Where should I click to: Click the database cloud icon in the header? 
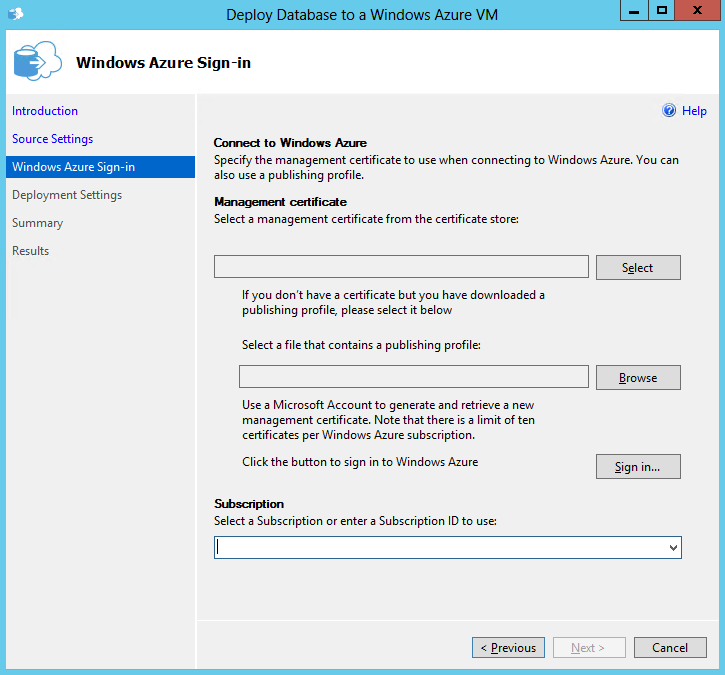(32, 62)
